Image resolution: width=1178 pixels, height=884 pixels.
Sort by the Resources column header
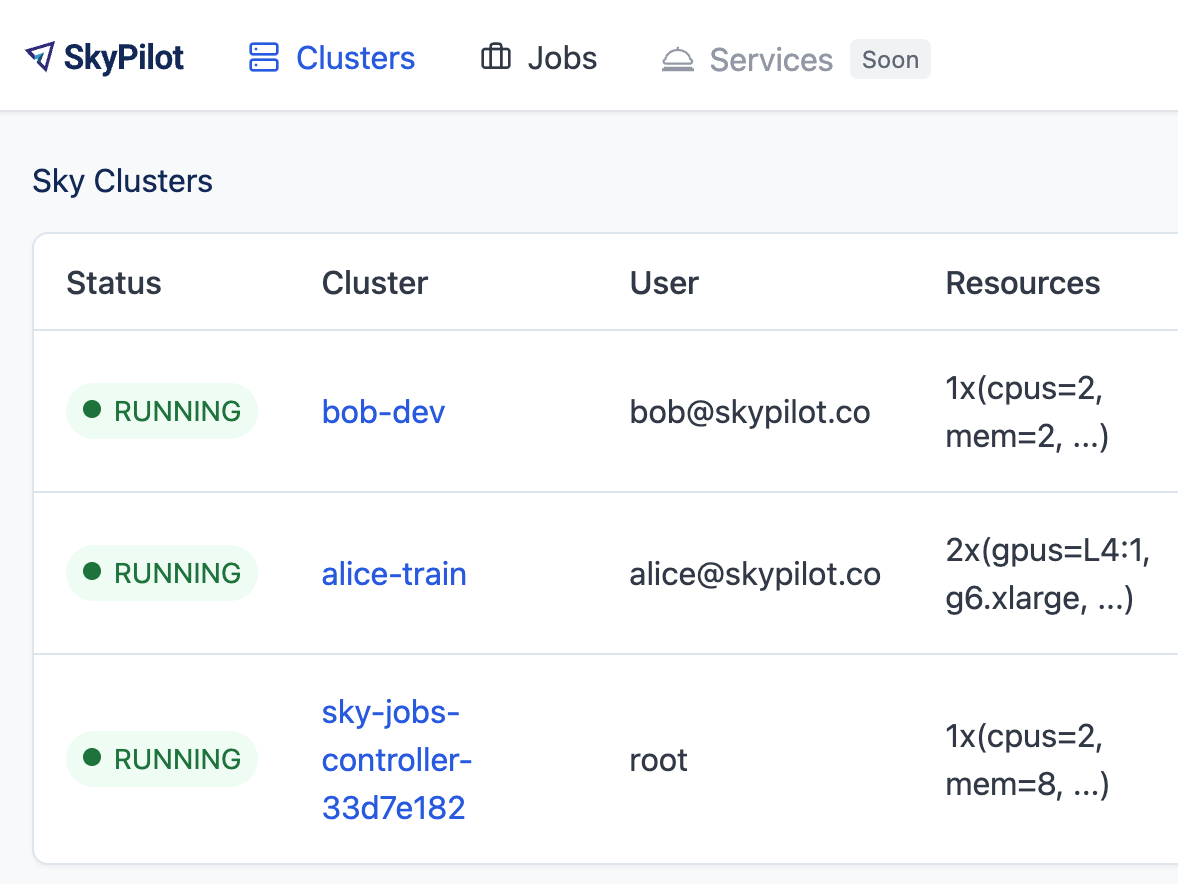[x=1022, y=283]
